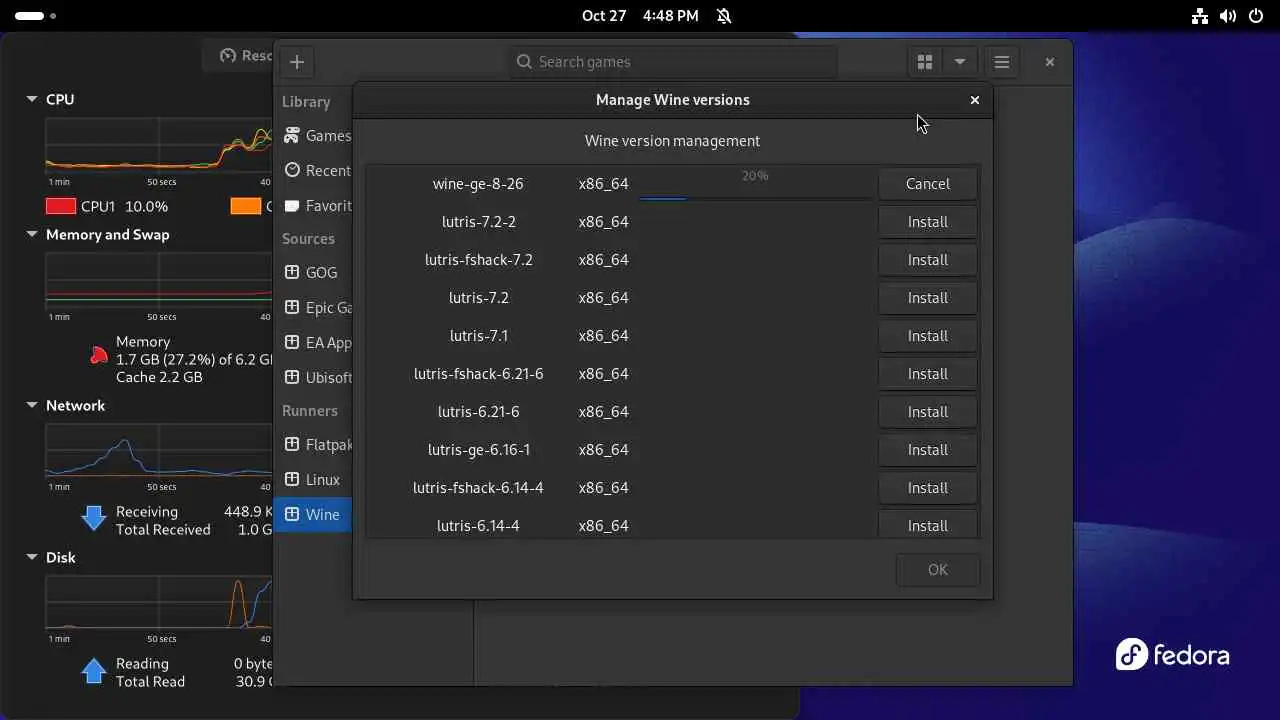
Task: Install lutris-ge-6.16-1
Action: click(928, 450)
